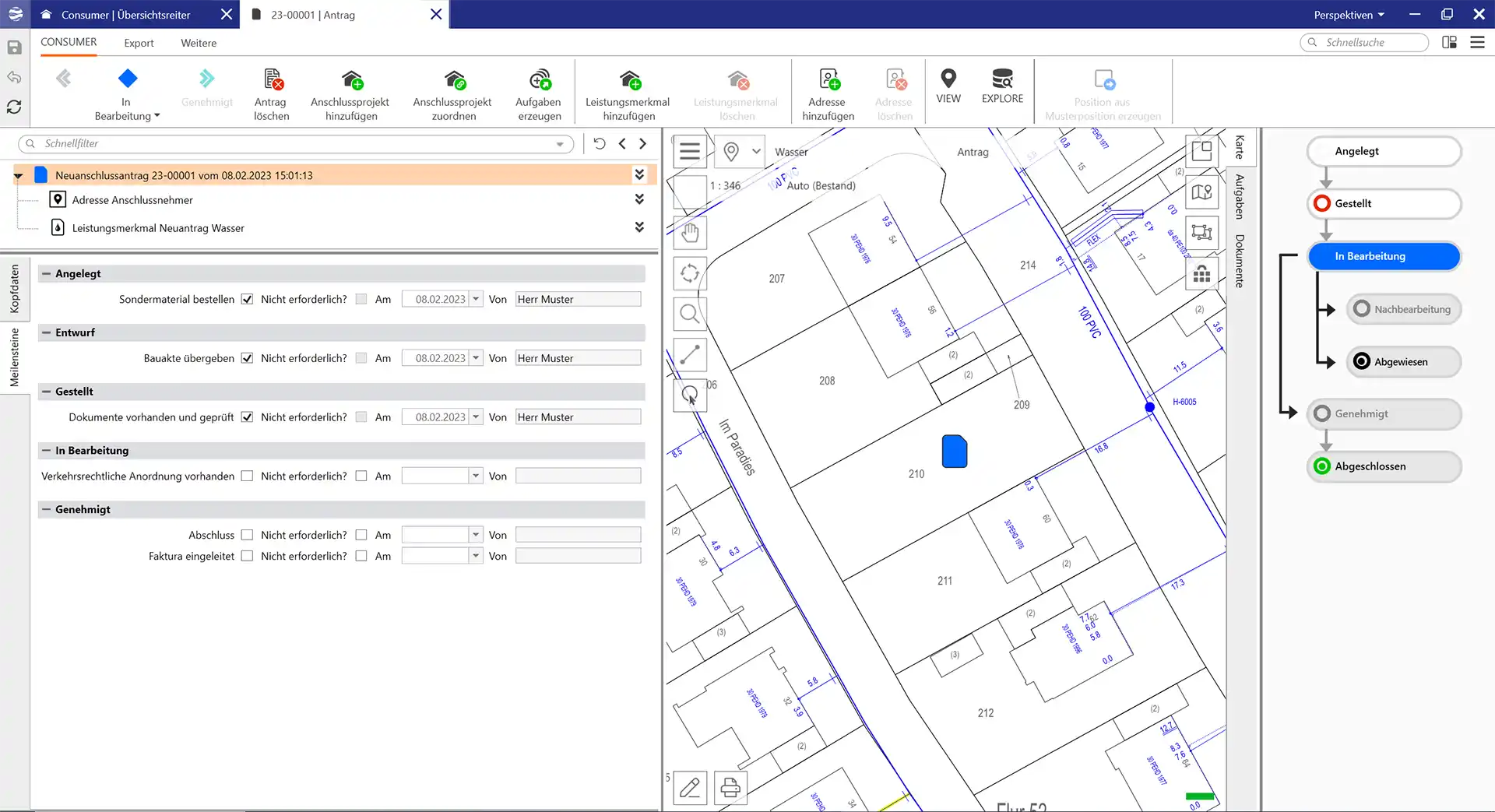
Task: Collapse the Entwurf milestone section
Action: [x=46, y=332]
